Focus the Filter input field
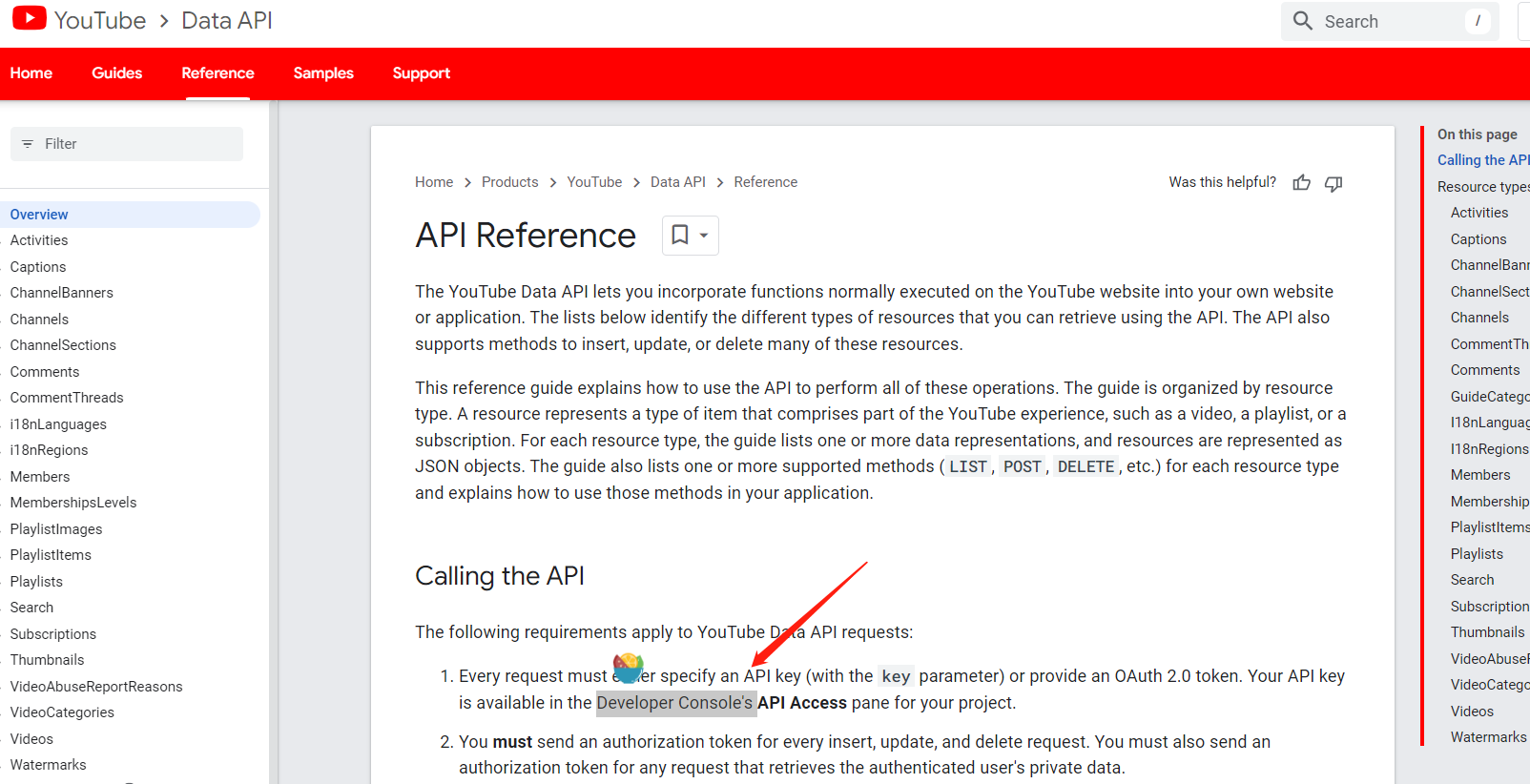This screenshot has height=784, width=1530. click(x=127, y=144)
